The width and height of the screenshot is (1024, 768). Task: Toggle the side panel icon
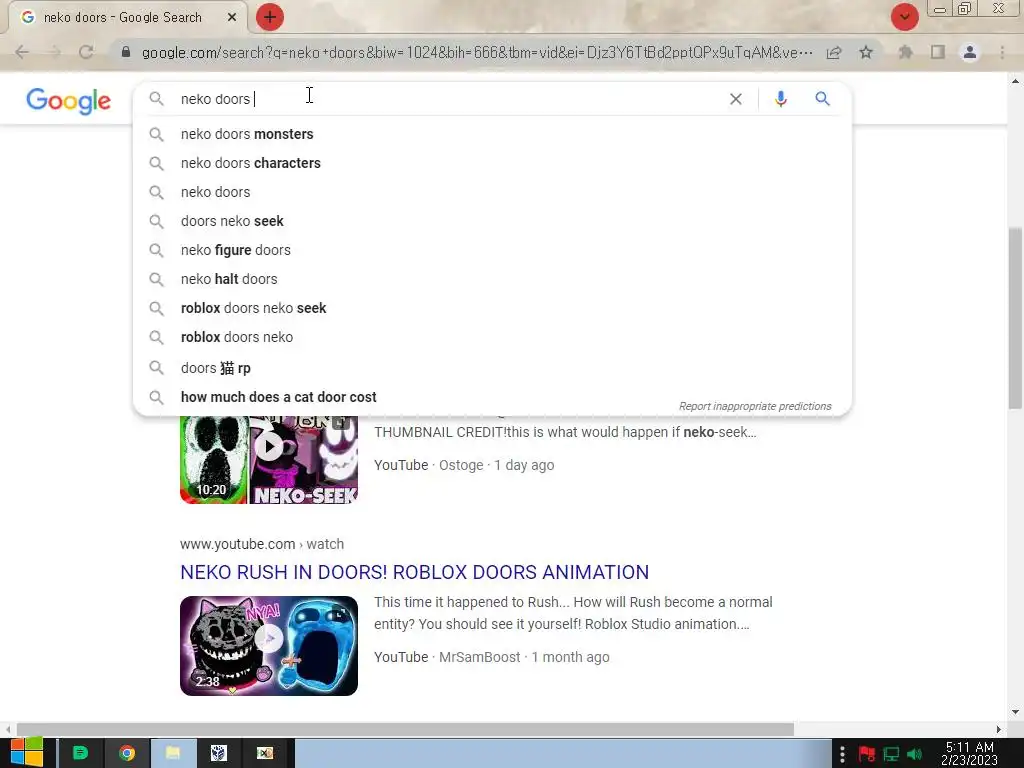pyautogui.click(x=938, y=52)
